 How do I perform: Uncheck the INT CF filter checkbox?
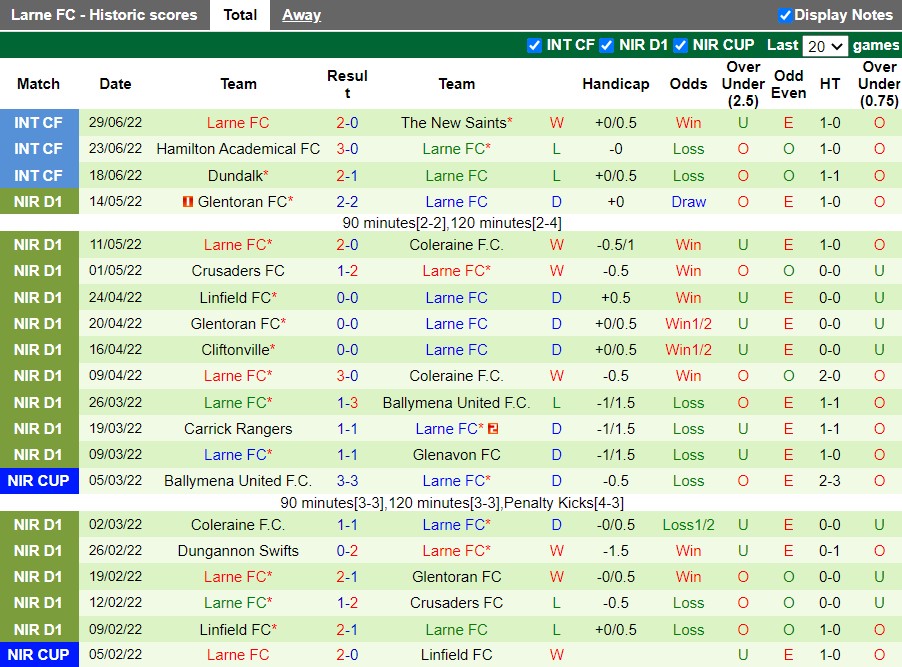click(x=535, y=46)
